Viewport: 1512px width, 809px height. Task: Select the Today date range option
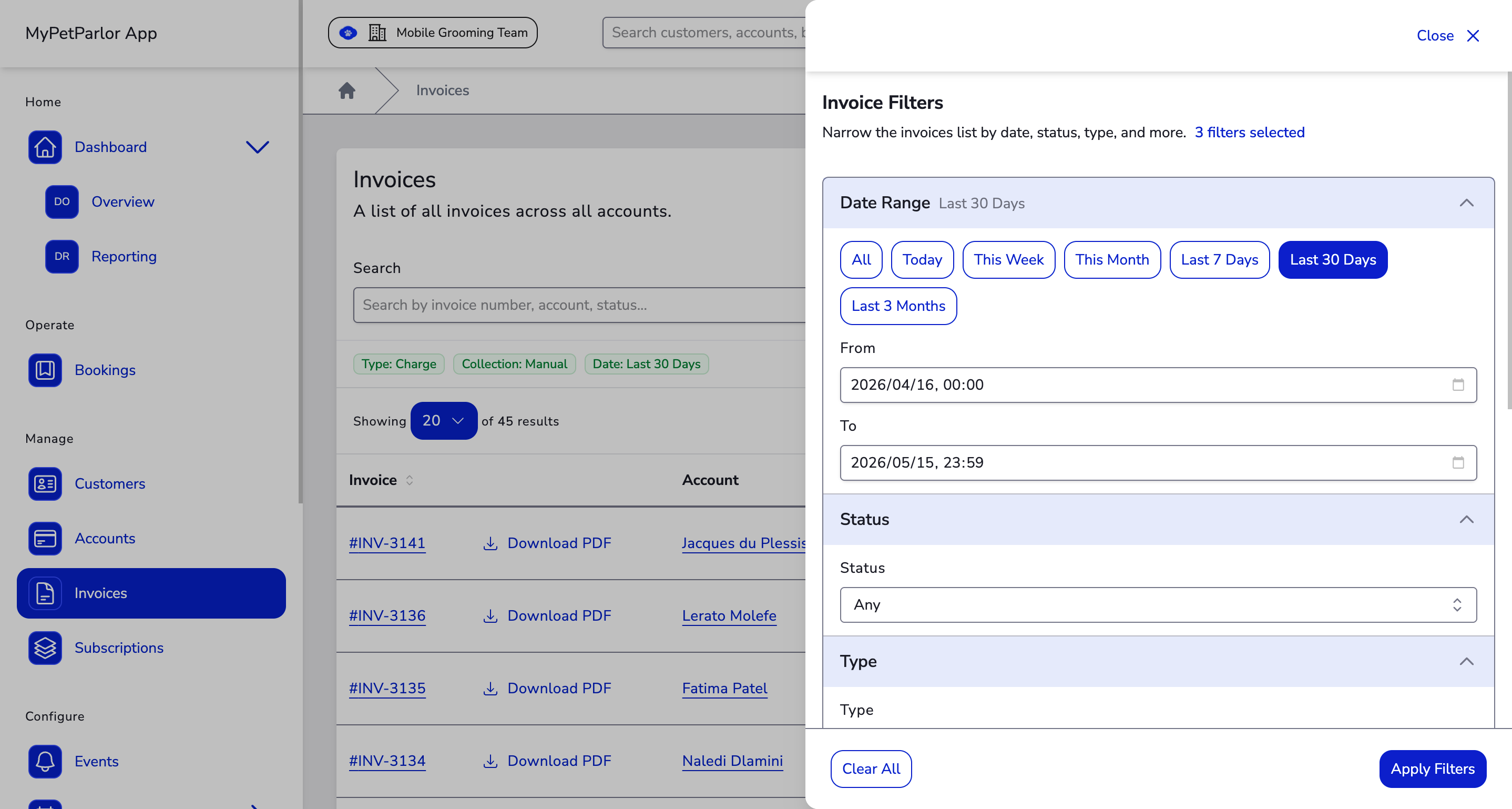pos(922,259)
